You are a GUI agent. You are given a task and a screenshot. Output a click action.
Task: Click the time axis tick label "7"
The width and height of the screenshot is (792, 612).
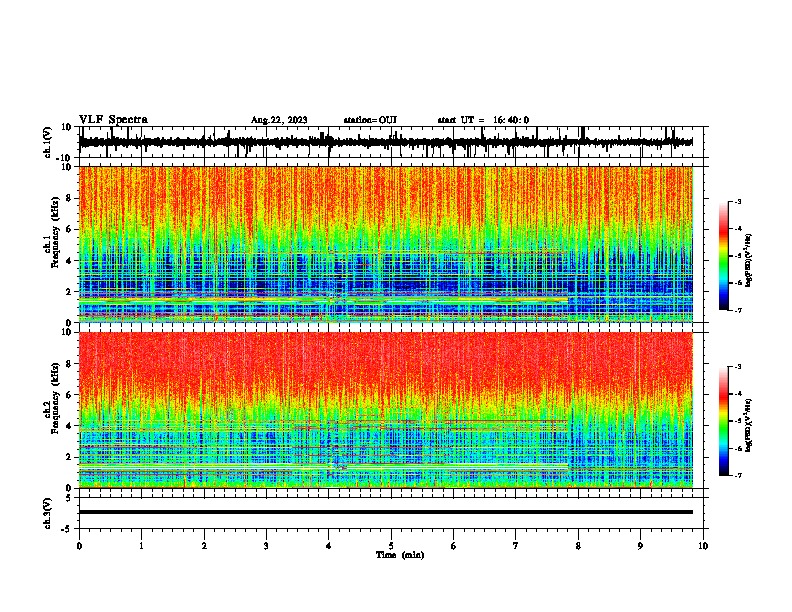[x=516, y=546]
